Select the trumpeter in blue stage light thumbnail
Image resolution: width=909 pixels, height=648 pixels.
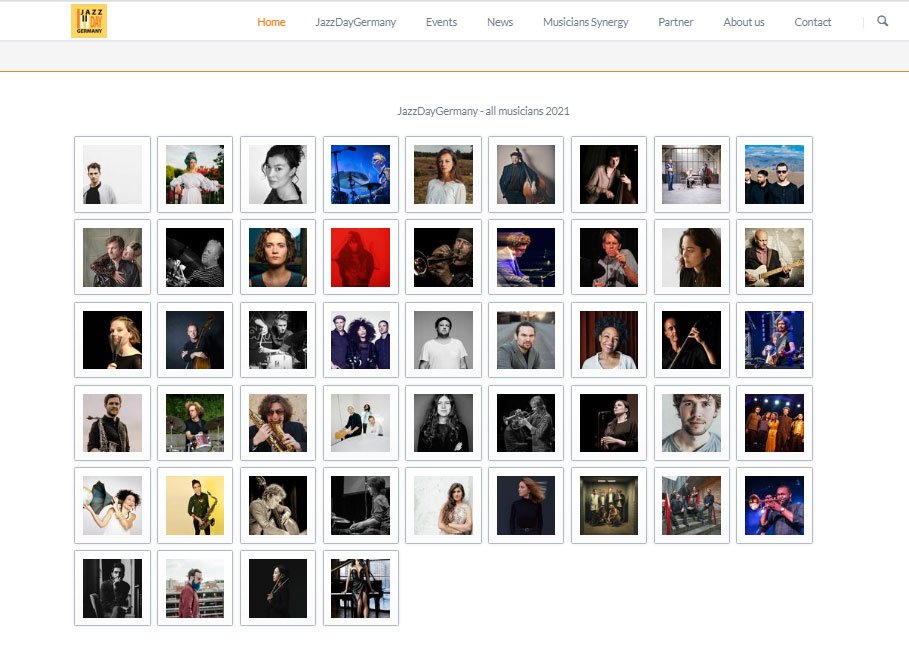(x=775, y=505)
